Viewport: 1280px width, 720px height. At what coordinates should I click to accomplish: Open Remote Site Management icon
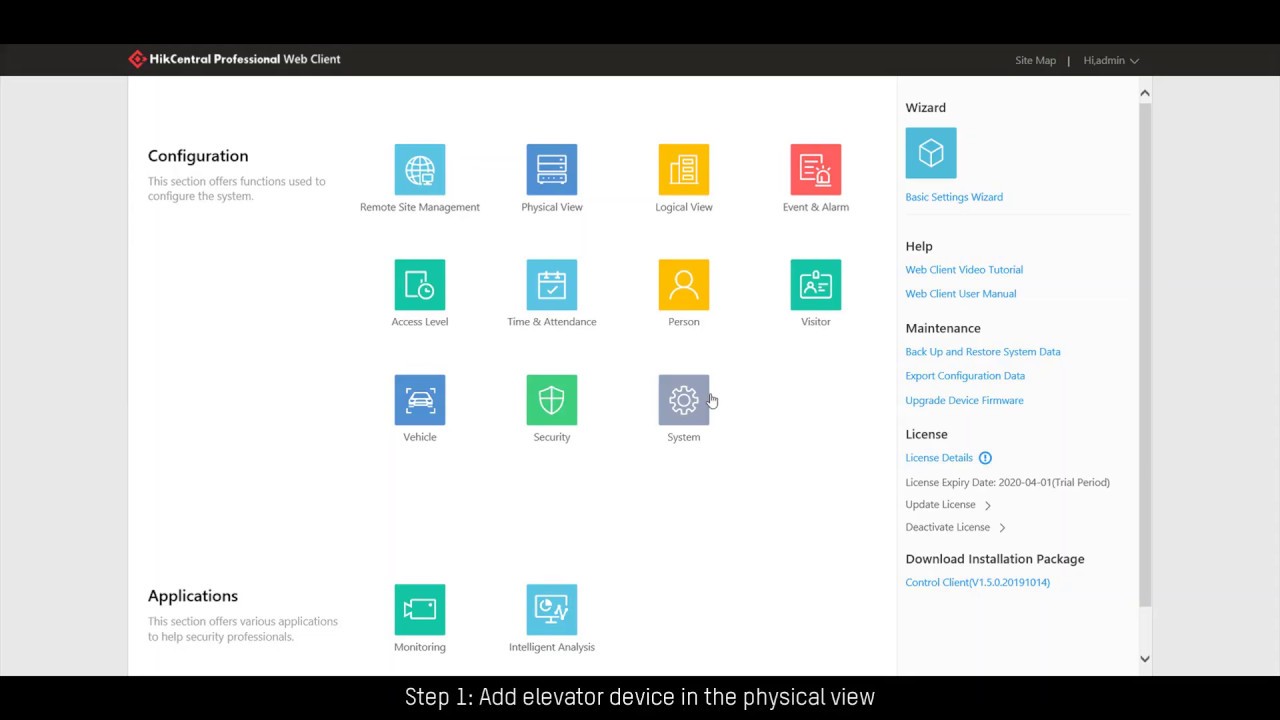point(420,170)
